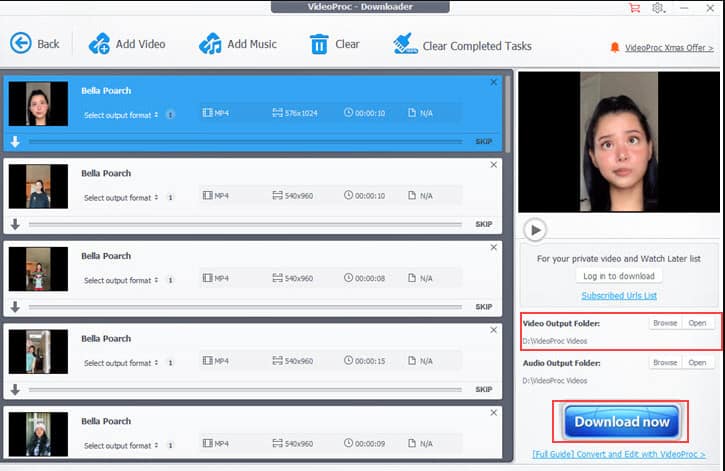Click the bell icon beside Xmas Offer
Image resolution: width=725 pixels, height=471 pixels.
(614, 47)
